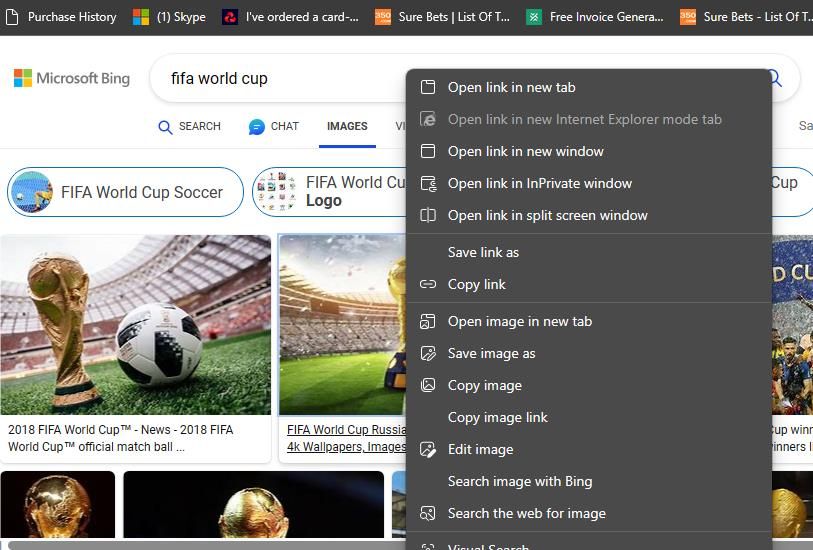Open the I've ordered a card bookmark
This screenshot has width=813, height=550.
(290, 17)
